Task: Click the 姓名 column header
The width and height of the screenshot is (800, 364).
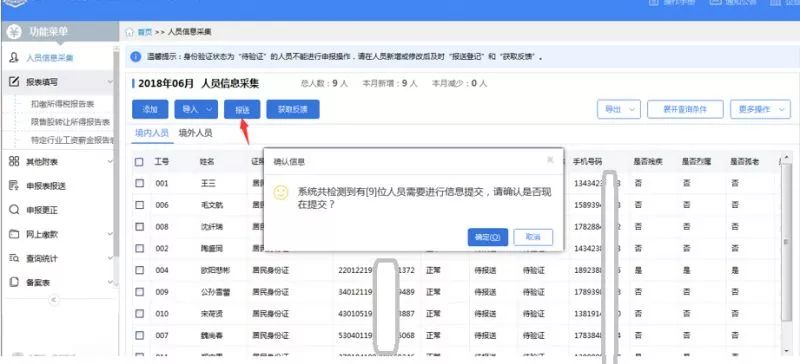Action: (207, 162)
